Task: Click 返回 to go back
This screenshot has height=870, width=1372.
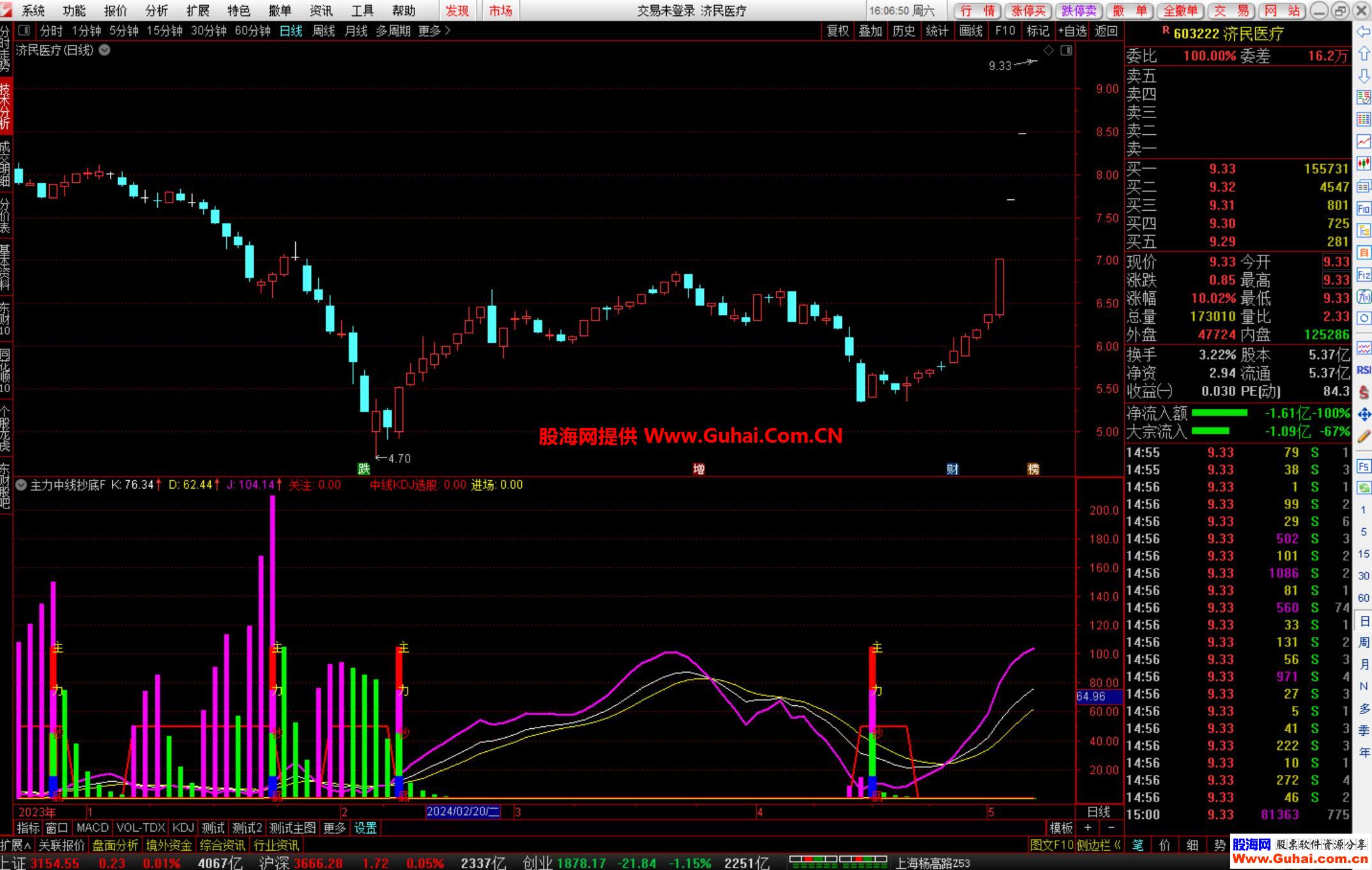Action: tap(1106, 30)
